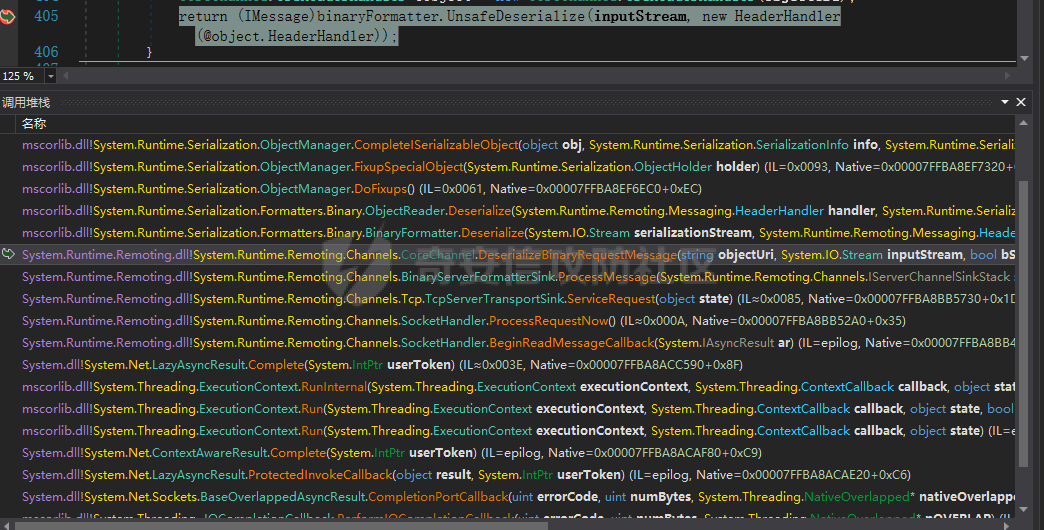Close the call stack panel
This screenshot has height=530, width=1044.
point(1021,102)
